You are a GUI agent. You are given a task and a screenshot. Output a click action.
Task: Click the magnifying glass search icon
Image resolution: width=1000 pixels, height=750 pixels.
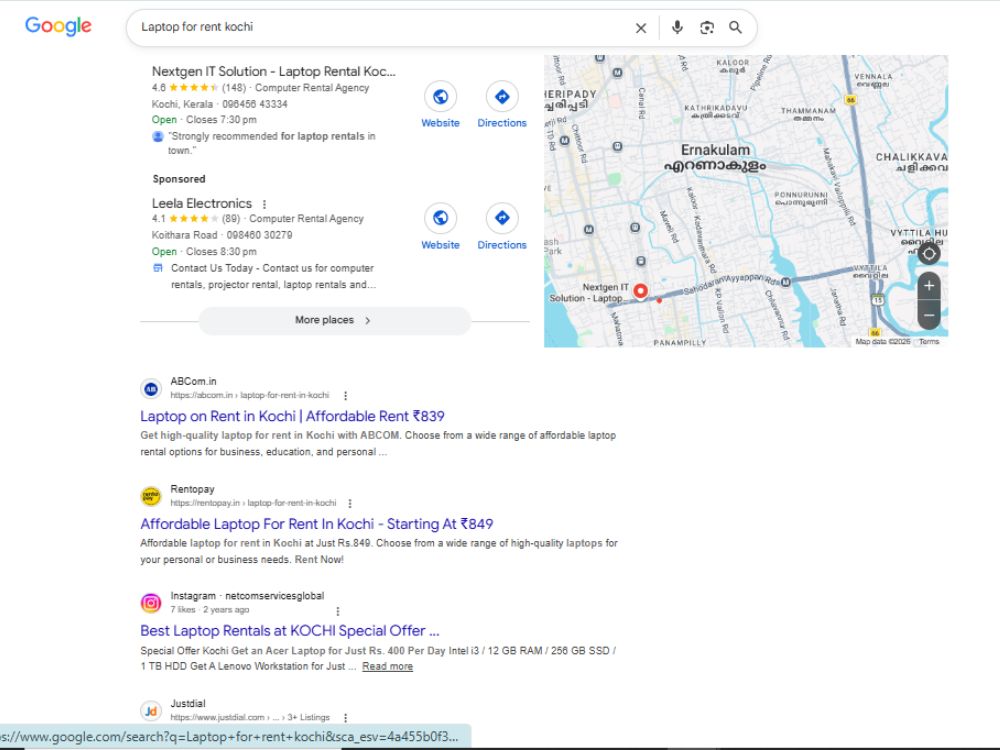pyautogui.click(x=735, y=27)
